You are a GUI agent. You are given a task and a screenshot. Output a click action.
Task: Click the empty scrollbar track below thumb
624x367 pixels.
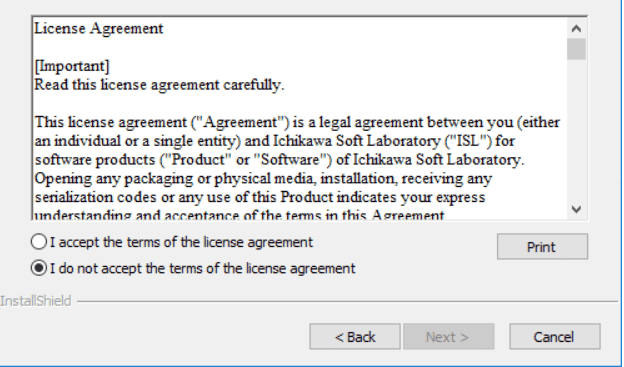(576, 129)
